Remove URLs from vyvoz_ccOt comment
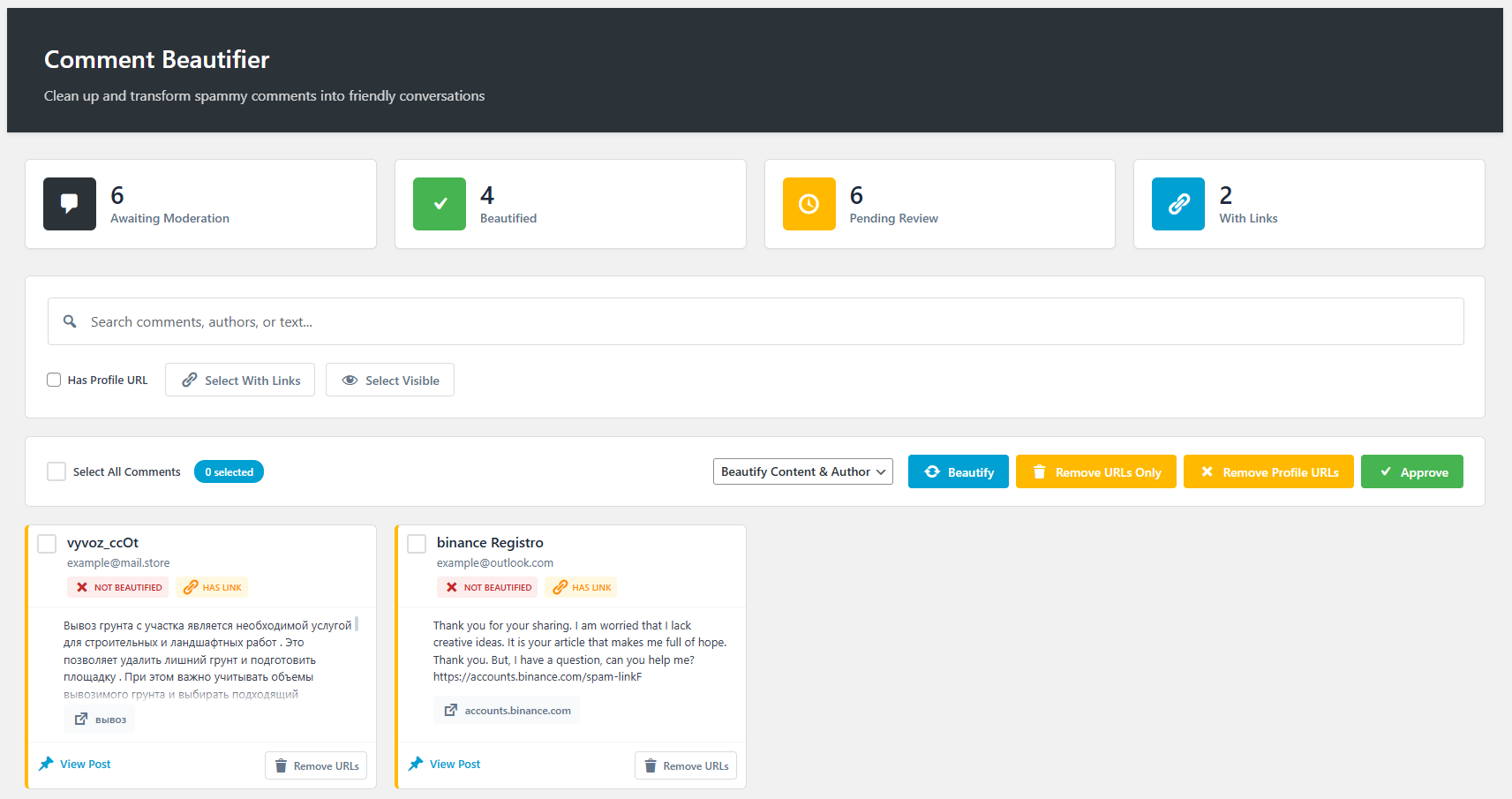 pyautogui.click(x=316, y=765)
